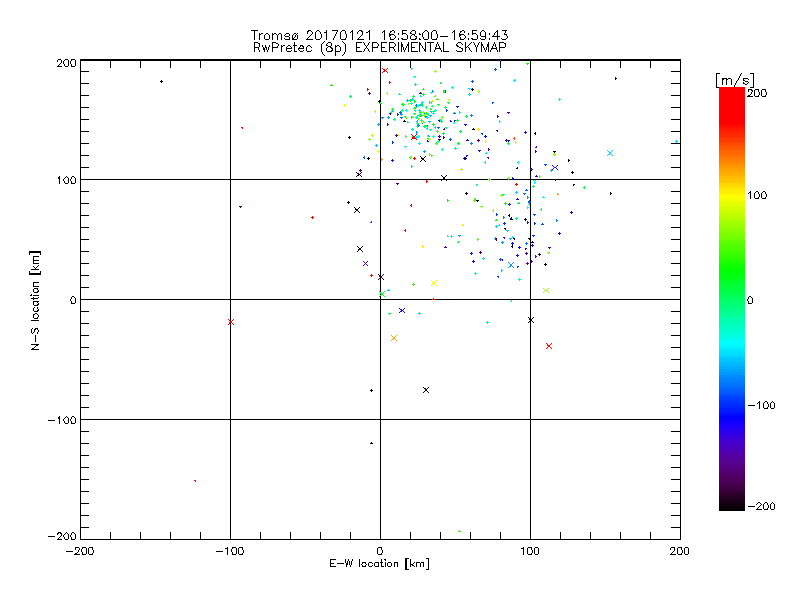Click N-S axis tick label '-100'

point(62,420)
